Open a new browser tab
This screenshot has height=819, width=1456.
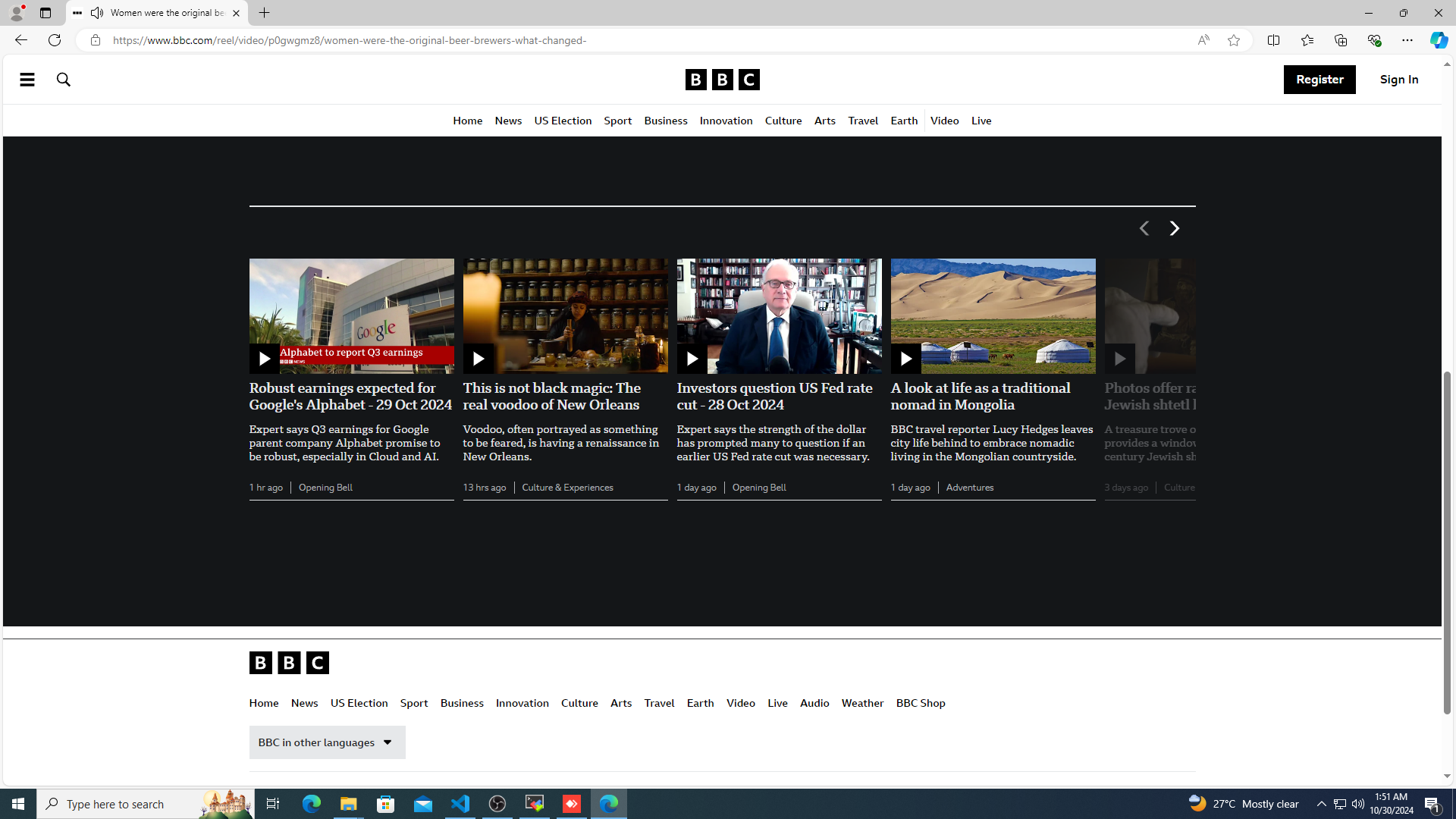264,13
